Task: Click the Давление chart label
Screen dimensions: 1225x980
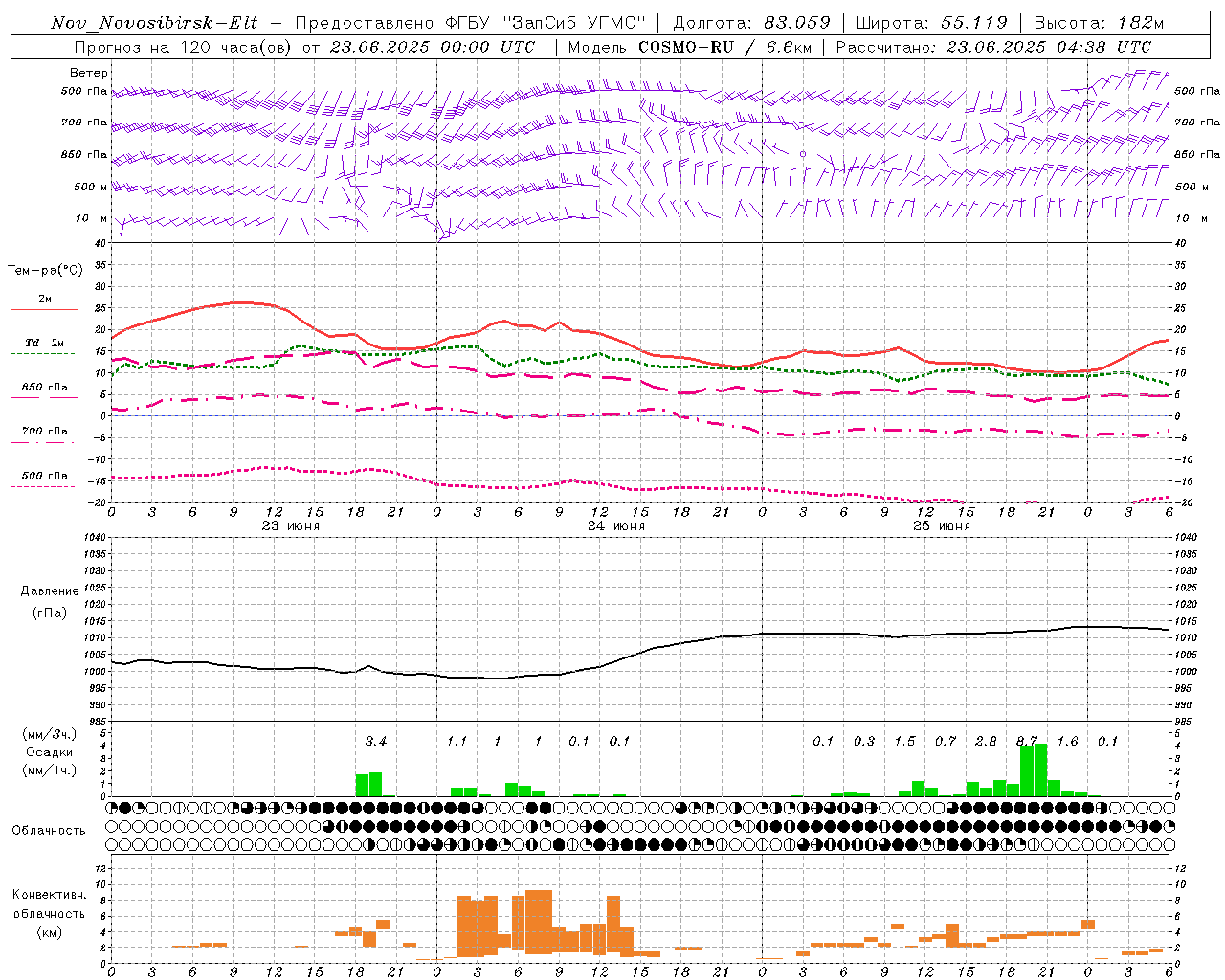Action: point(50,591)
